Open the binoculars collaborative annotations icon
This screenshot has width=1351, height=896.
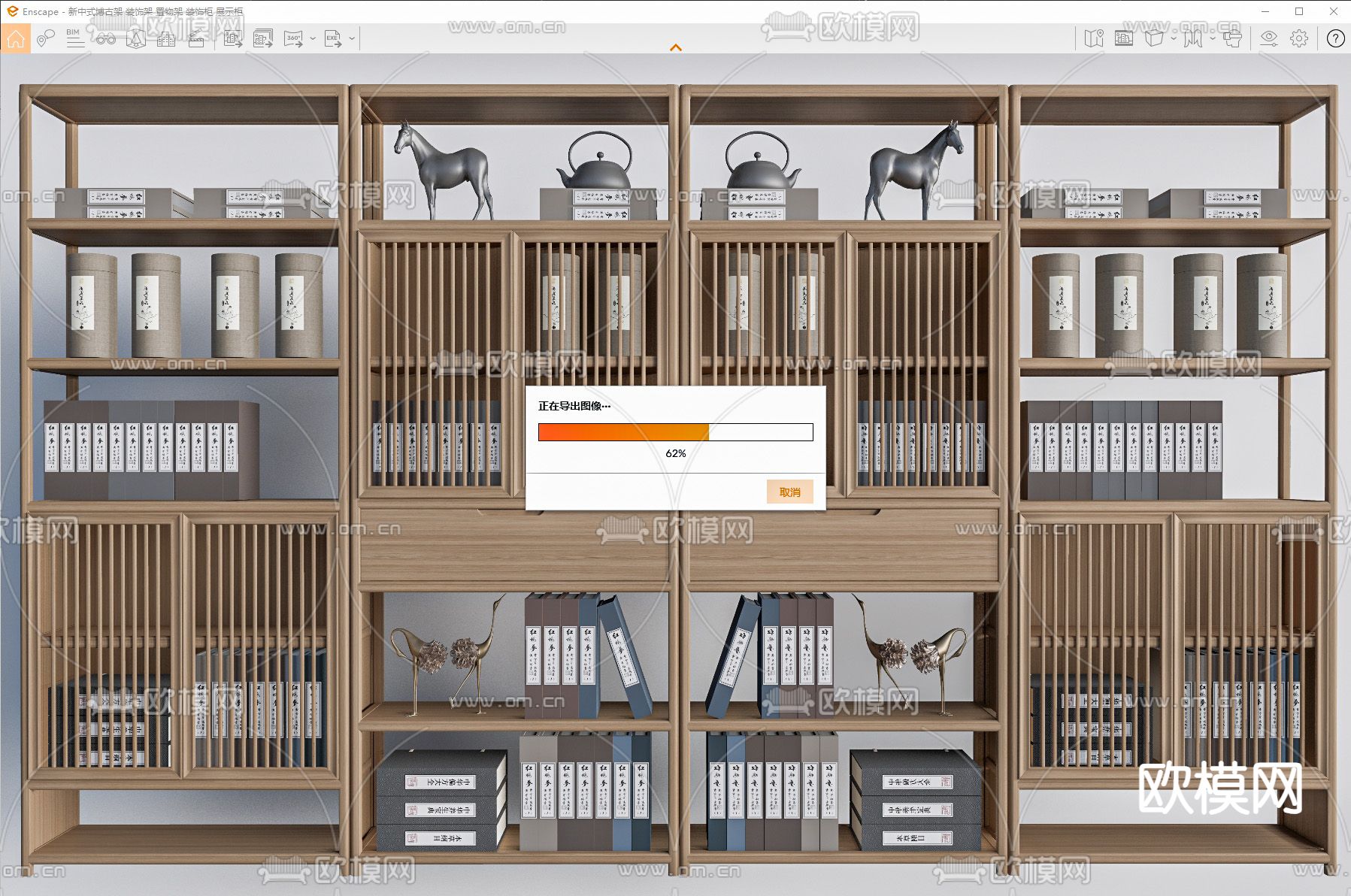coord(105,38)
